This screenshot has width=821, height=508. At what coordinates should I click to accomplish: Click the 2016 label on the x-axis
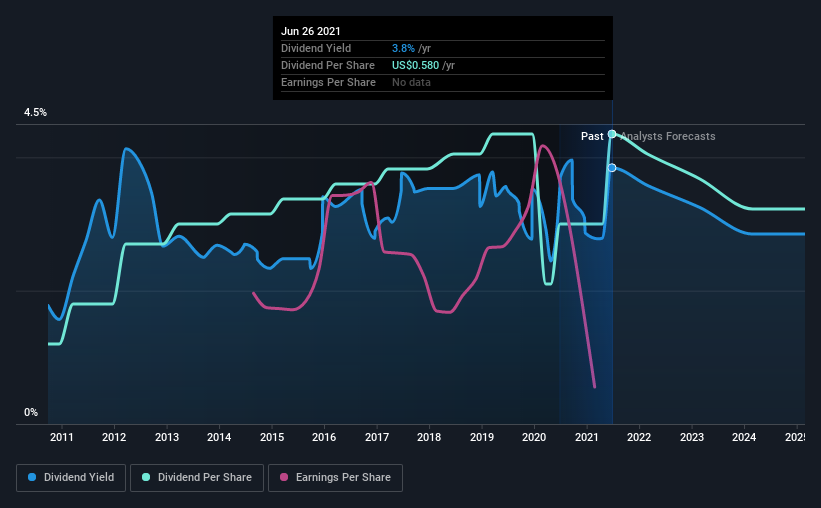[324, 437]
